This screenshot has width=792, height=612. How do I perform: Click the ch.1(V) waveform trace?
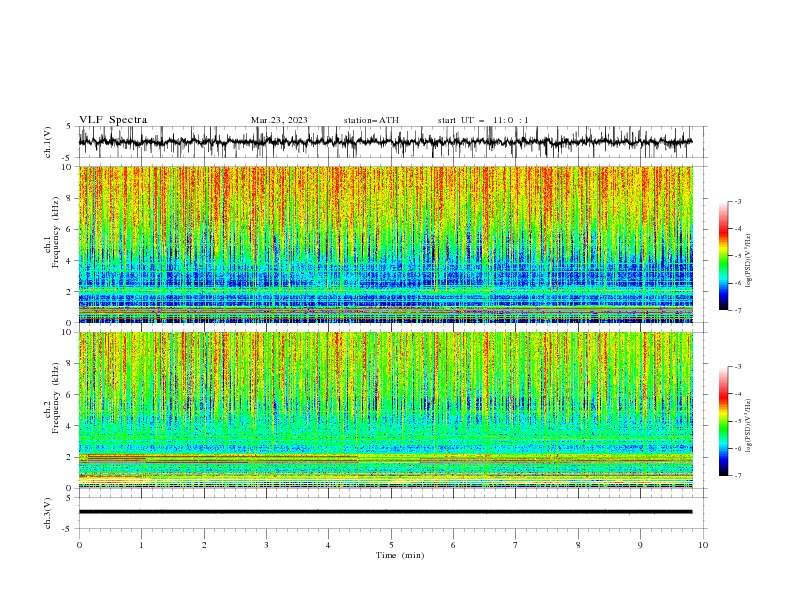pos(385,142)
